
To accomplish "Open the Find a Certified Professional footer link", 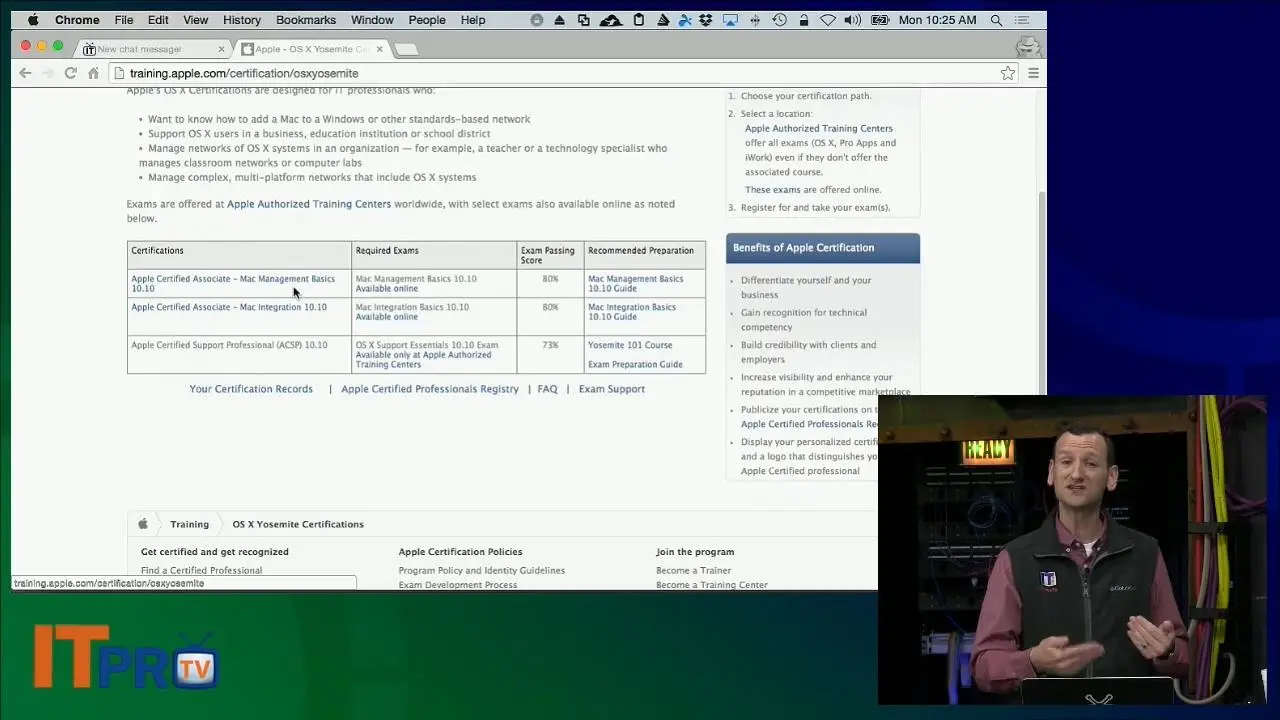I will 201,570.
